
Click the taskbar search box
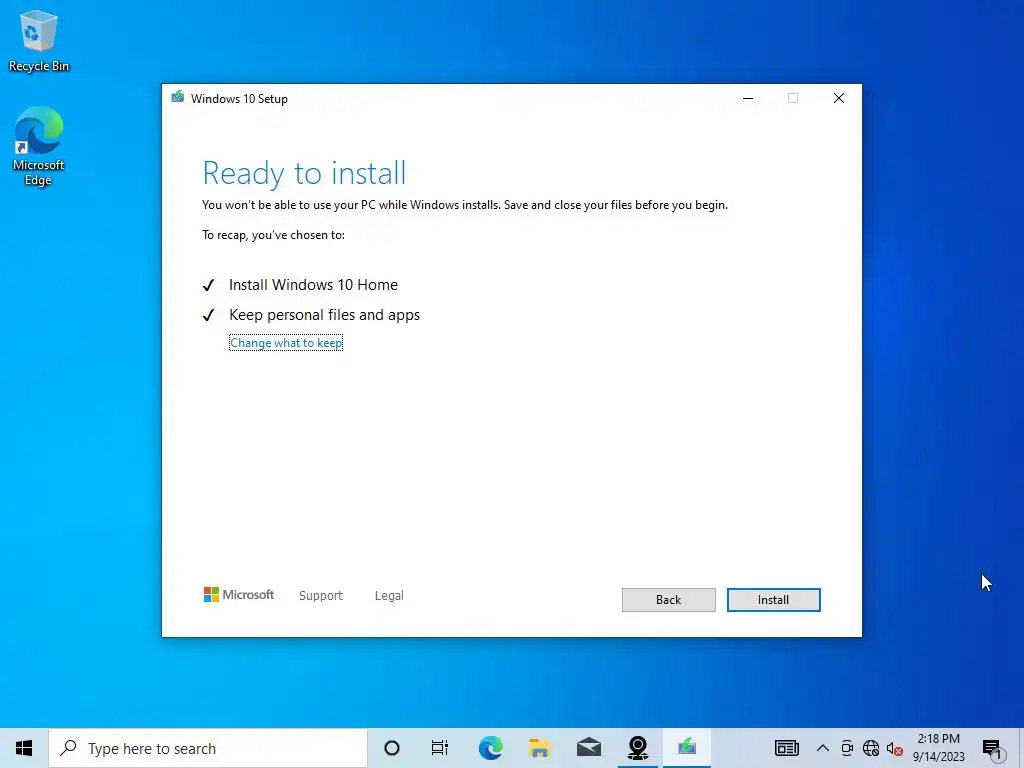208,748
